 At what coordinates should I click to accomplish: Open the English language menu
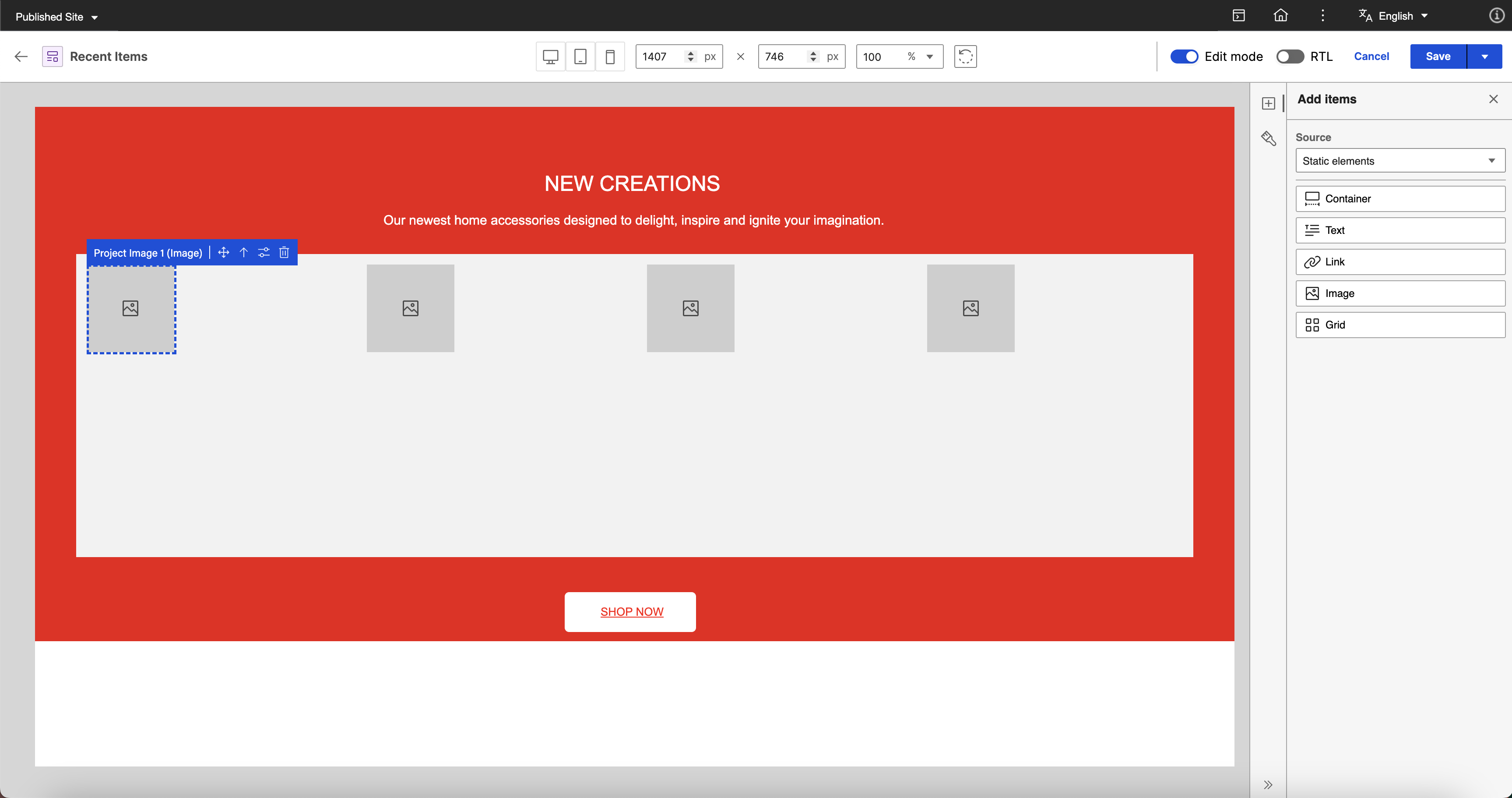1394,16
